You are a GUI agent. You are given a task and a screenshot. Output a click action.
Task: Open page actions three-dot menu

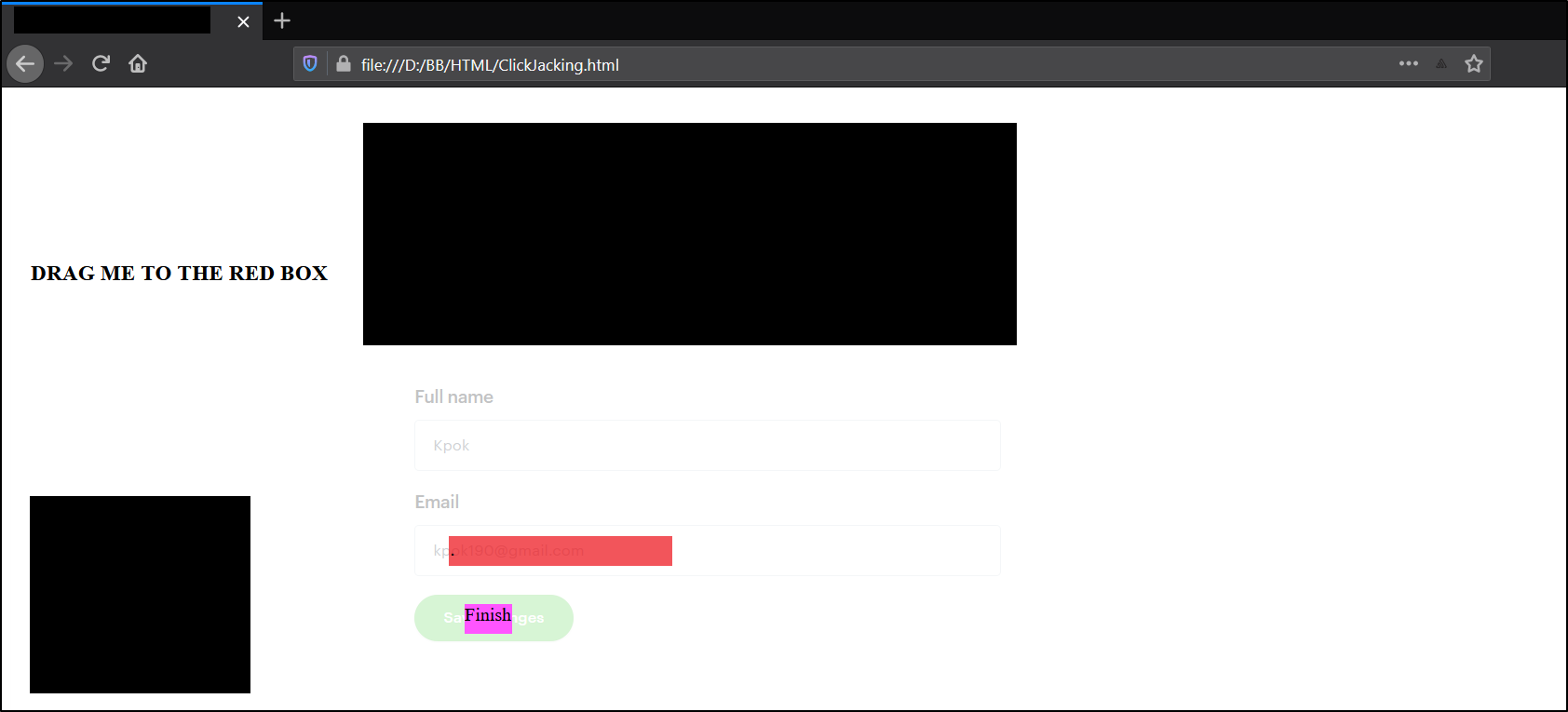tap(1409, 63)
